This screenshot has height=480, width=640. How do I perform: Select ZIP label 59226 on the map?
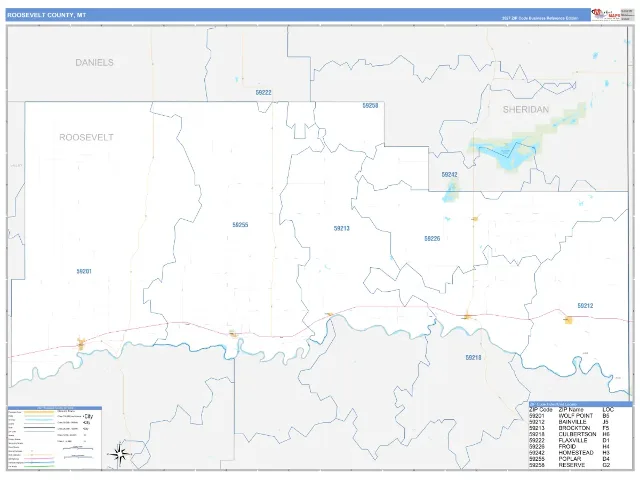pyautogui.click(x=432, y=239)
